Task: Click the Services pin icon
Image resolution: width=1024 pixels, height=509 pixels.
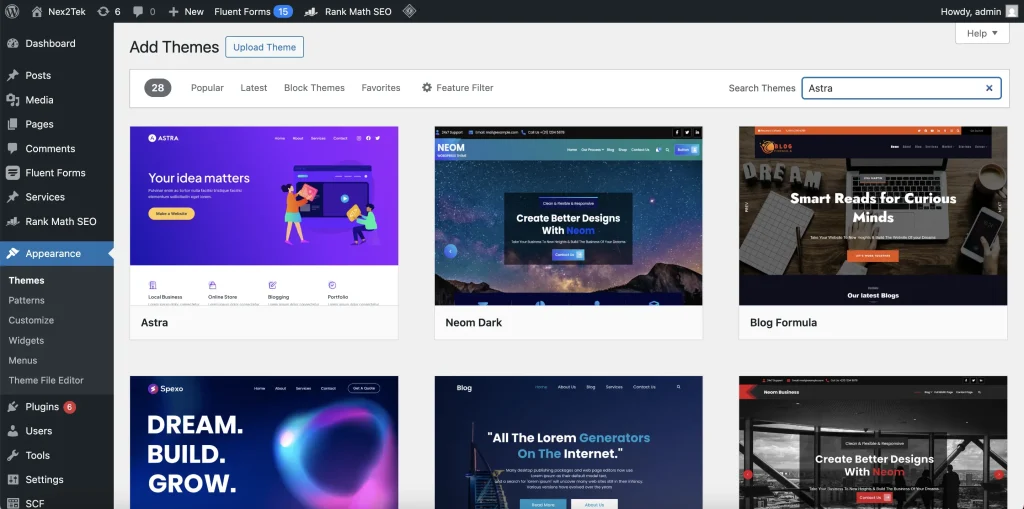Action: coord(12,197)
